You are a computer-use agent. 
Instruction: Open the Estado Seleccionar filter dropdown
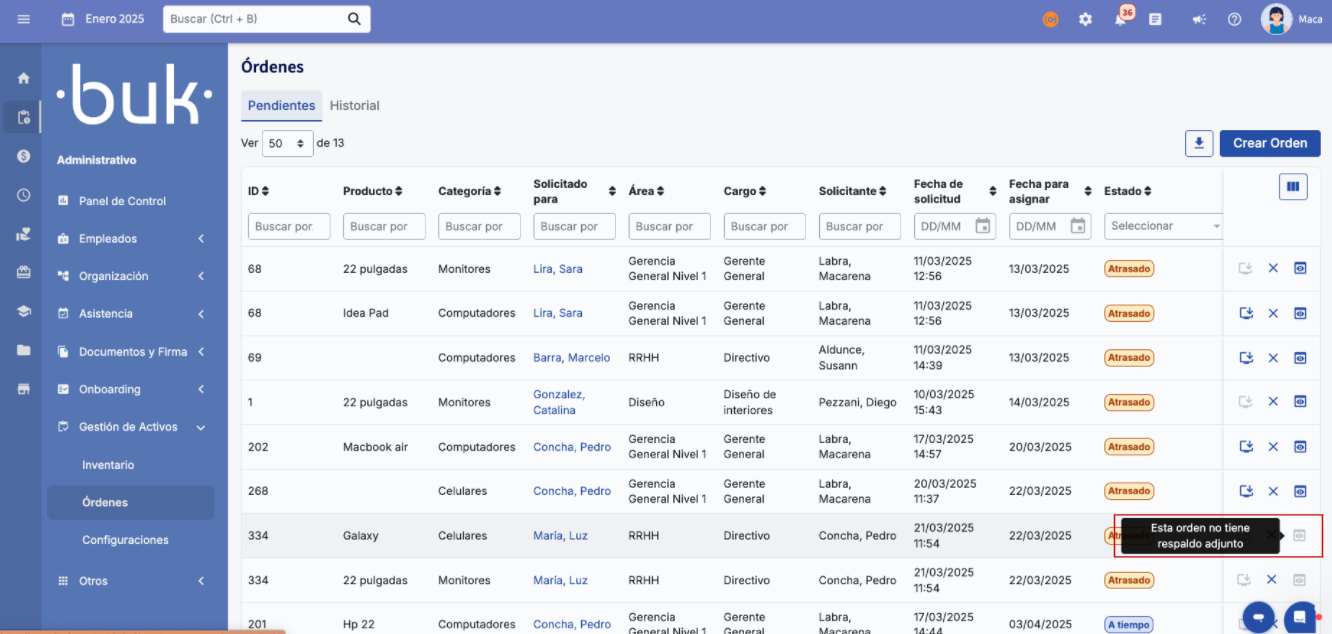pyautogui.click(x=1164, y=226)
